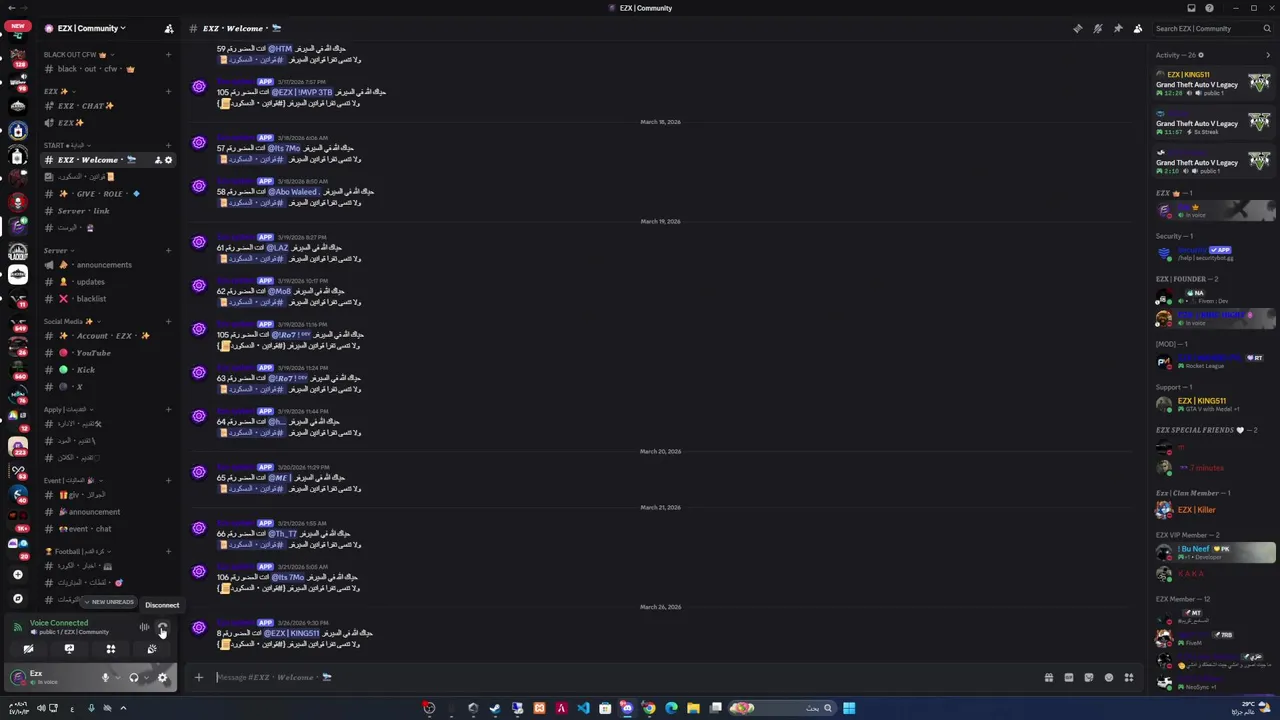Edit EXZ · Welcome channel settings gear
Viewport: 1280px width, 720px height.
click(168, 160)
